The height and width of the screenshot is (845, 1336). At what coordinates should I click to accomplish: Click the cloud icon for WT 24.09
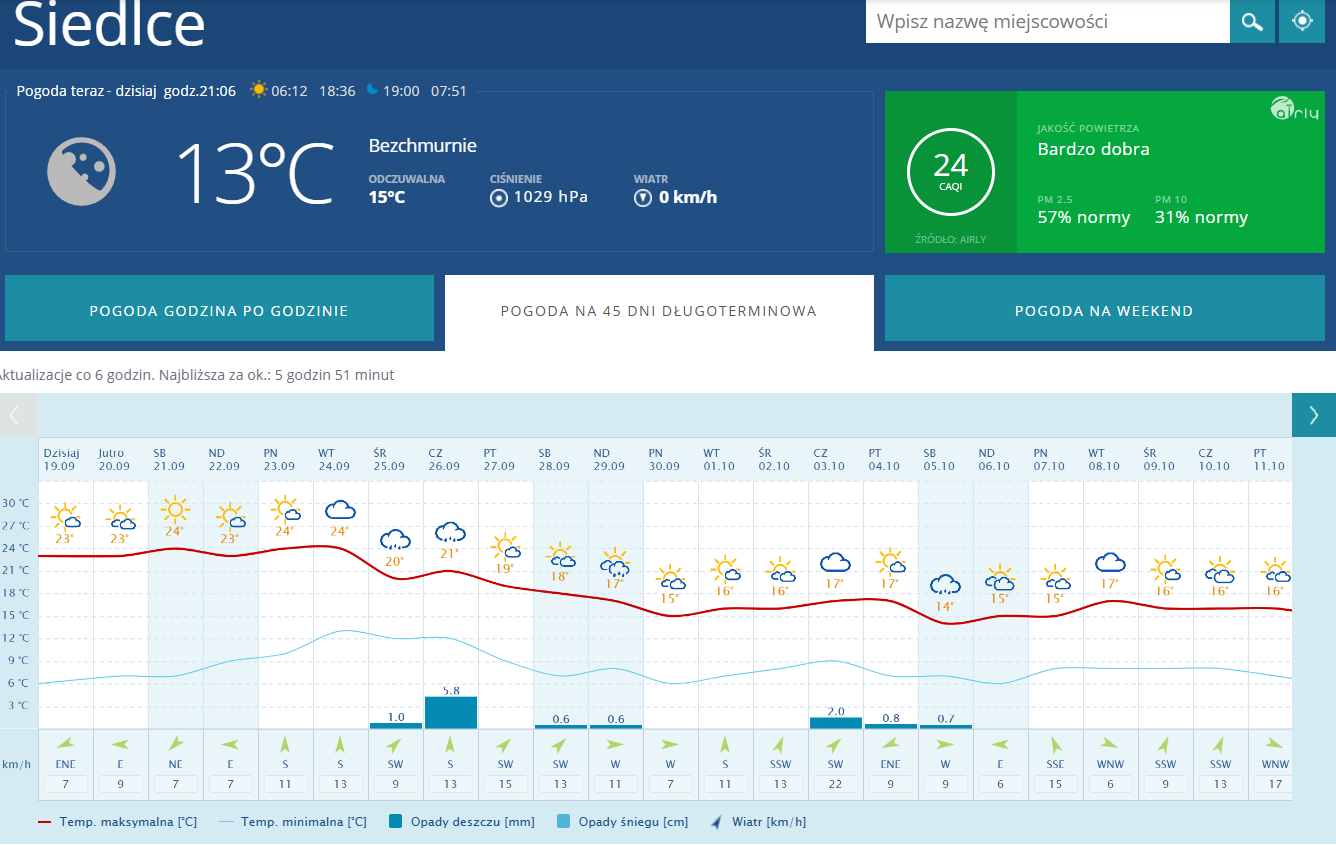tap(341, 510)
